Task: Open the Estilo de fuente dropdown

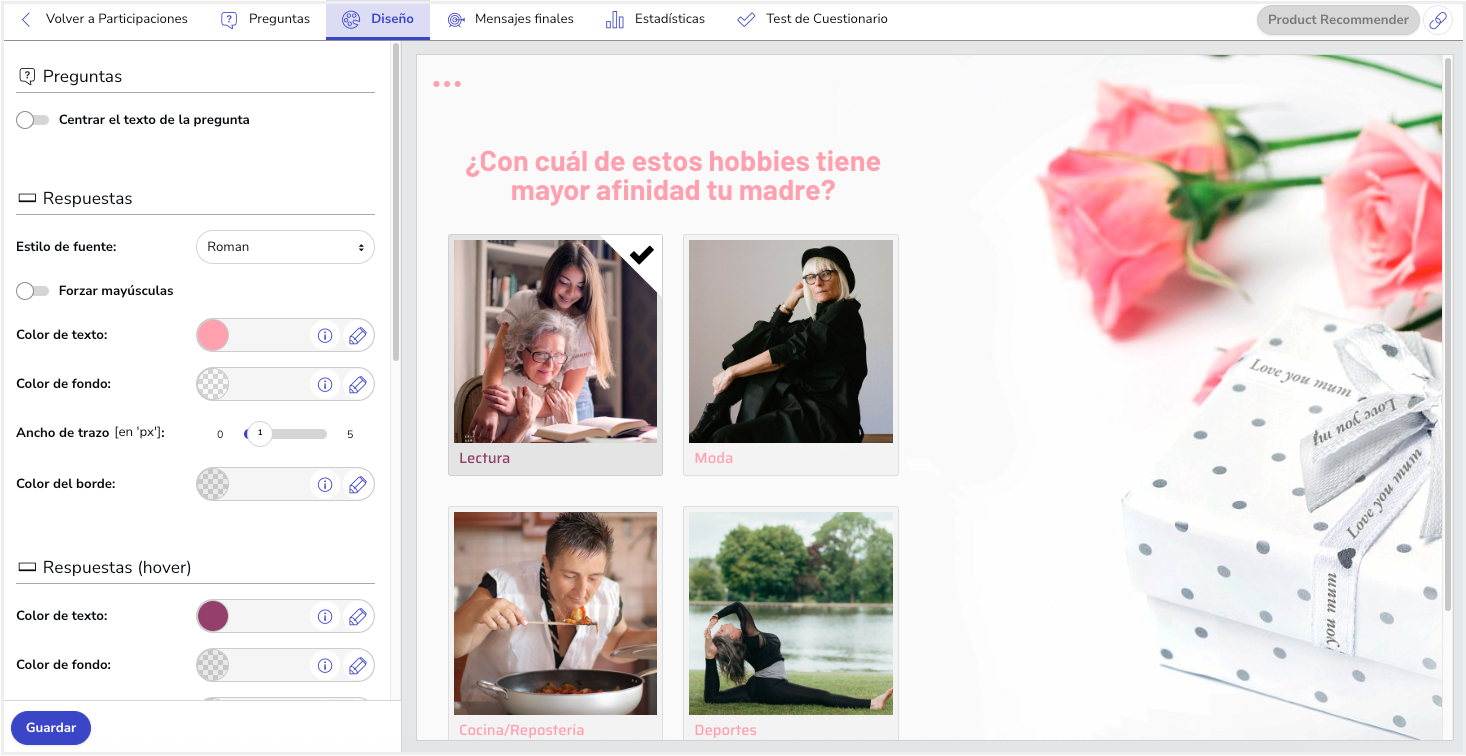Action: click(x=285, y=247)
